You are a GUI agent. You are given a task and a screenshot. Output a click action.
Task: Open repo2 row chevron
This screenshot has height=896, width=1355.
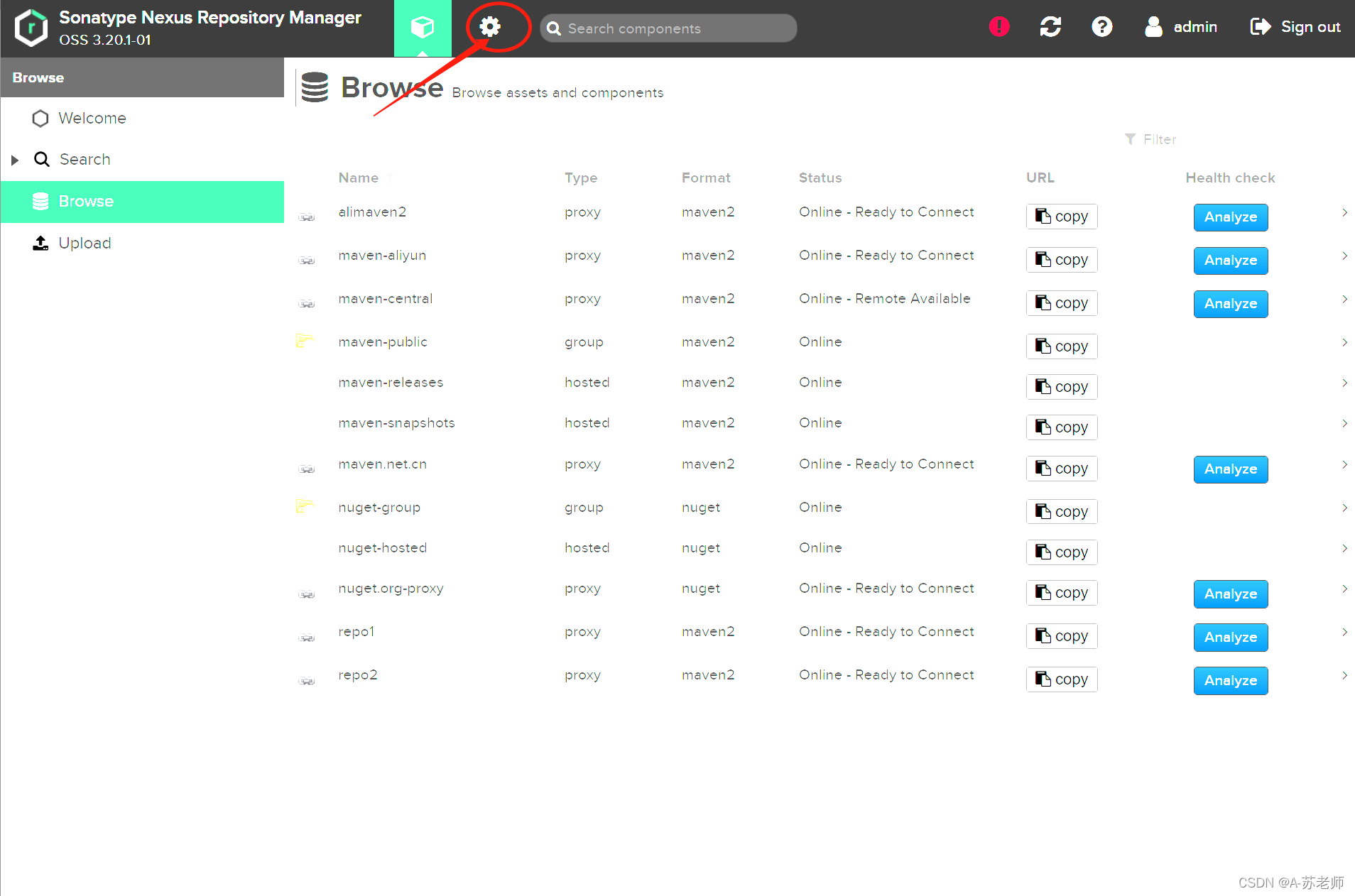[x=1344, y=675]
